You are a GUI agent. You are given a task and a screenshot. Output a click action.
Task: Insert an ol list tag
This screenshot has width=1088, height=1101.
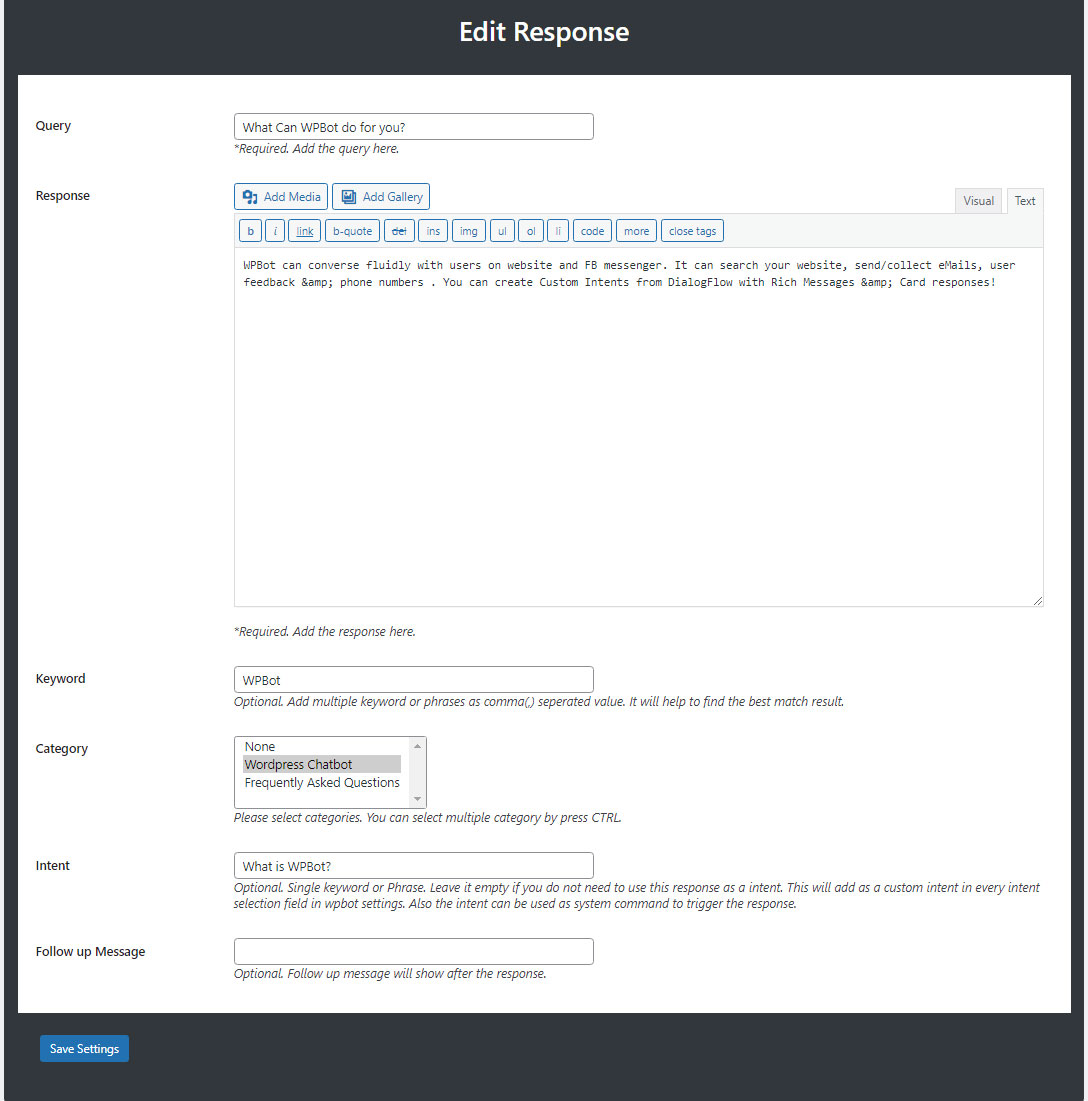(x=530, y=231)
